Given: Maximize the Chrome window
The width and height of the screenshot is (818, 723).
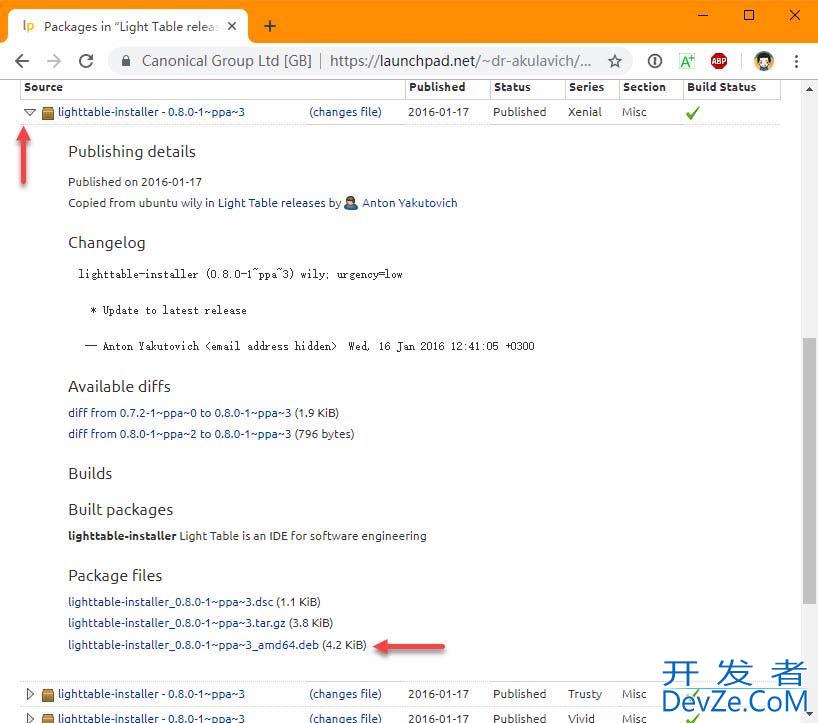Looking at the screenshot, I should (749, 15).
